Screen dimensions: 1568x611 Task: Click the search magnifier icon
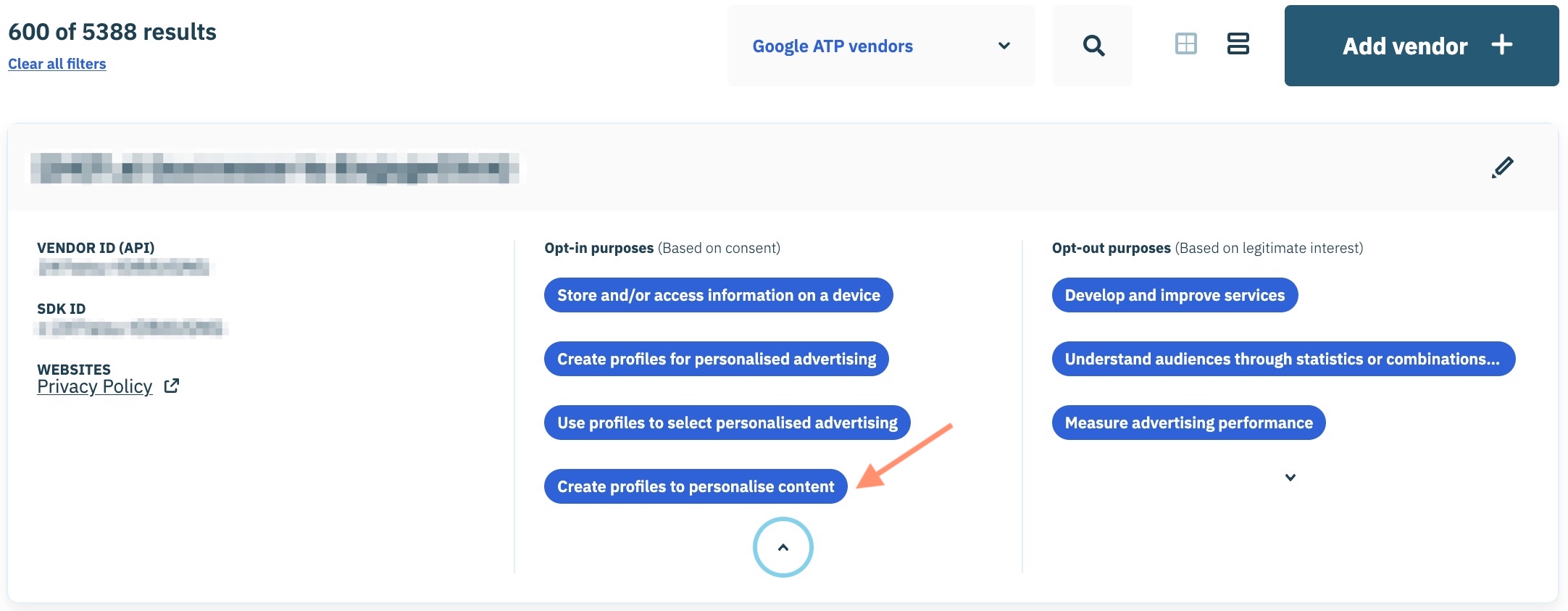pyautogui.click(x=1093, y=46)
